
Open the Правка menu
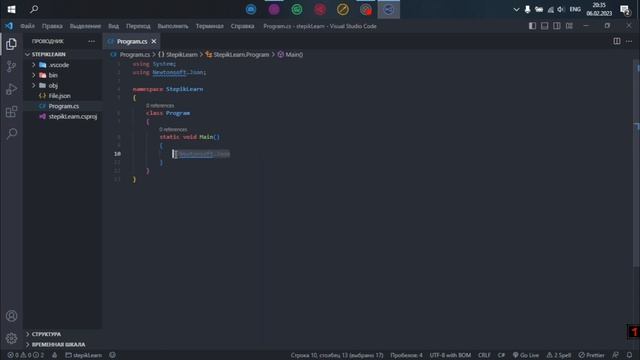tap(52, 26)
